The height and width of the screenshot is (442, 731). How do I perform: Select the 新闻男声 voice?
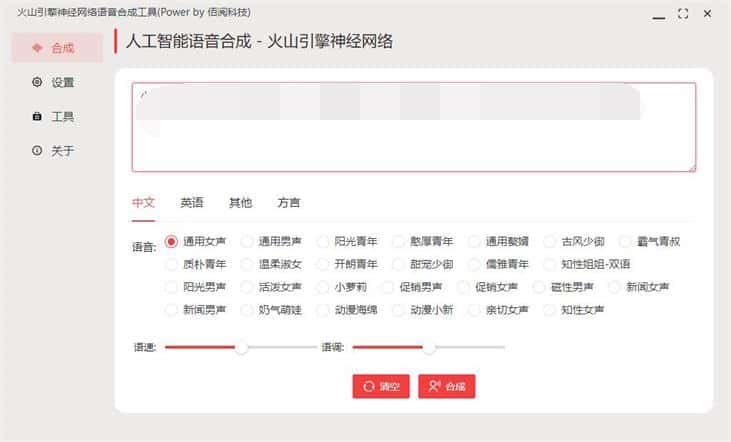196,310
